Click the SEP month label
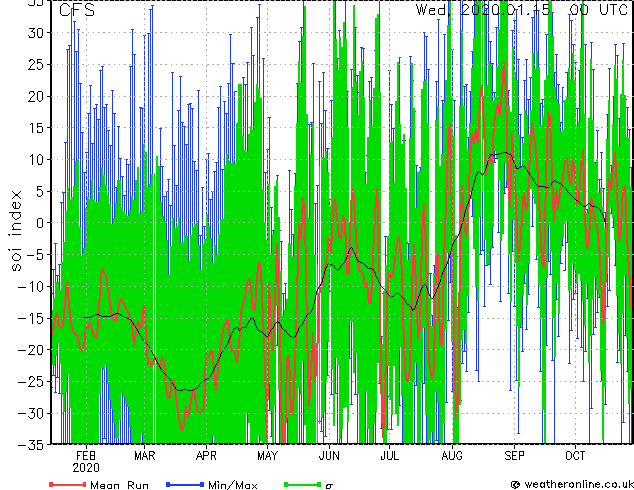Image resolution: width=634 pixels, height=490 pixels. pos(514,456)
